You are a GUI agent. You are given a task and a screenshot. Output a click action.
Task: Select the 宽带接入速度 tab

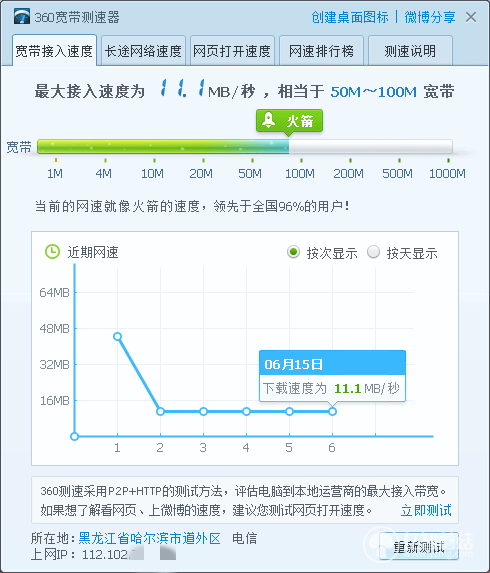(x=54, y=51)
